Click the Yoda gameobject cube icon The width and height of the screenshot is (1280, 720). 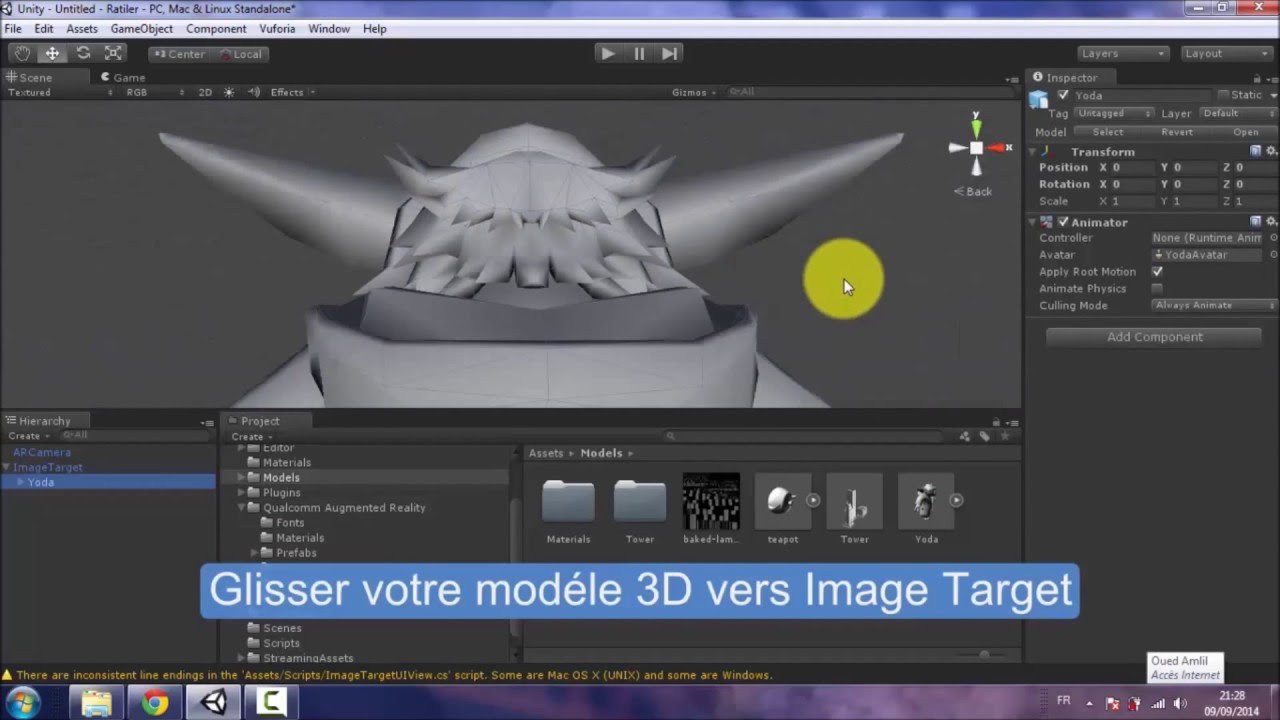(1039, 99)
